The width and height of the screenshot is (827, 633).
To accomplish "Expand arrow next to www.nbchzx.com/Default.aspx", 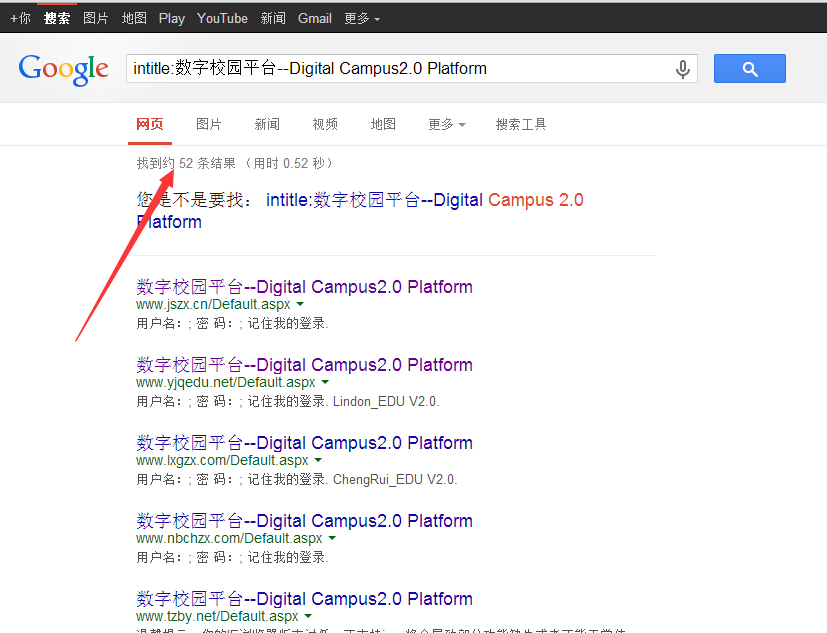I will [332, 539].
